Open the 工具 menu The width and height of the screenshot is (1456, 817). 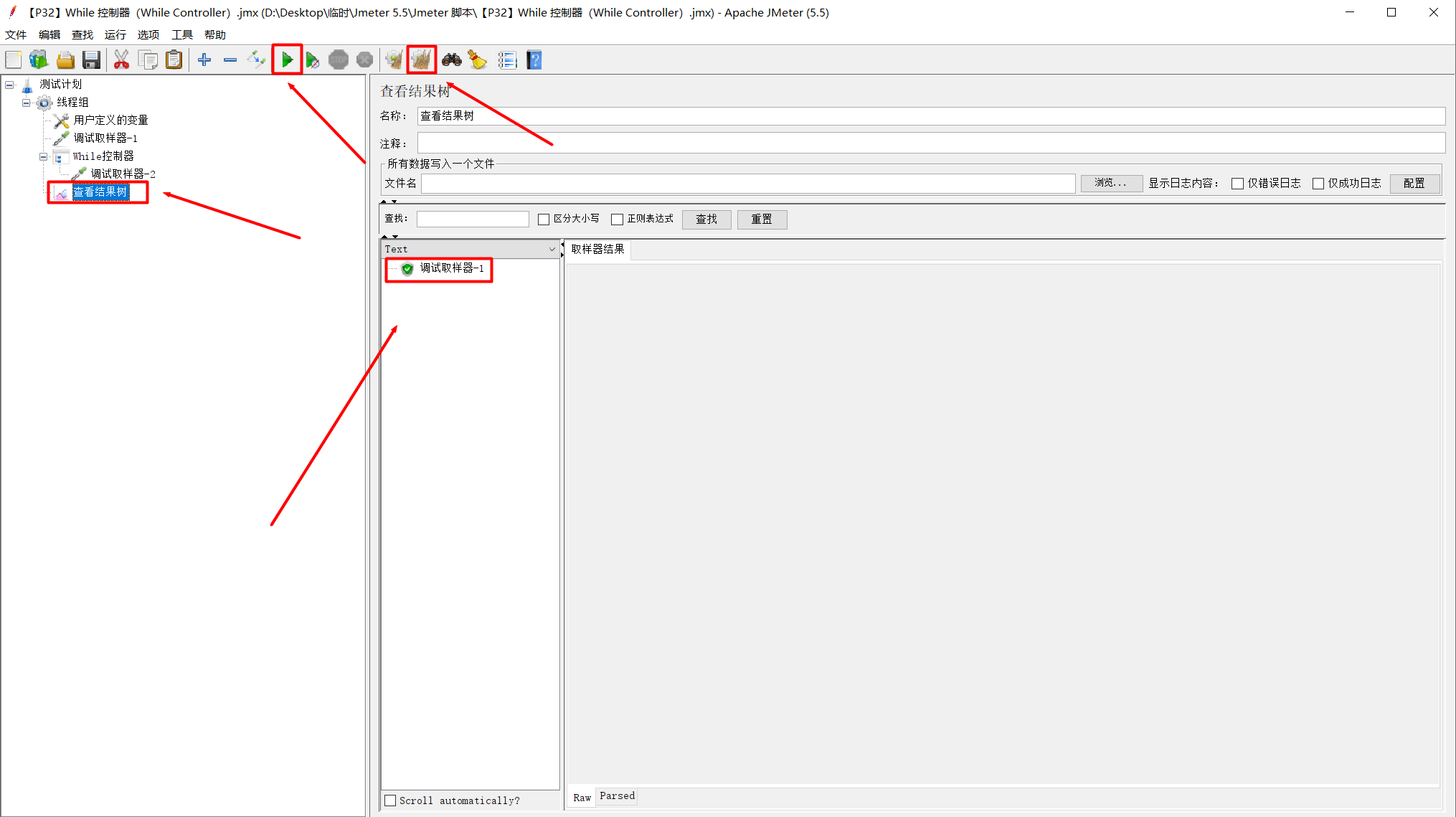click(182, 34)
